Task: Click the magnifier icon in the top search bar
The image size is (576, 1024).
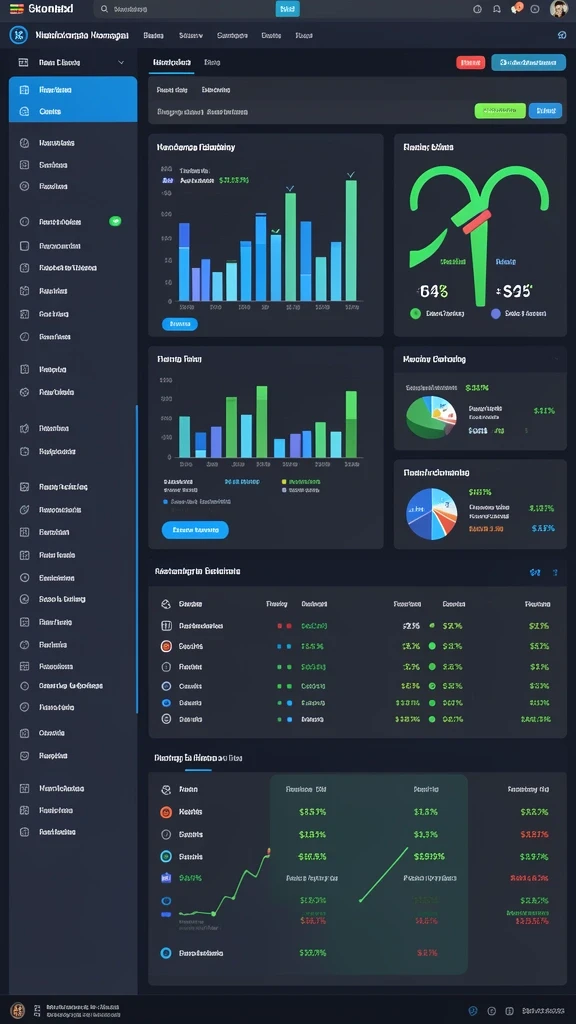Action: point(104,9)
